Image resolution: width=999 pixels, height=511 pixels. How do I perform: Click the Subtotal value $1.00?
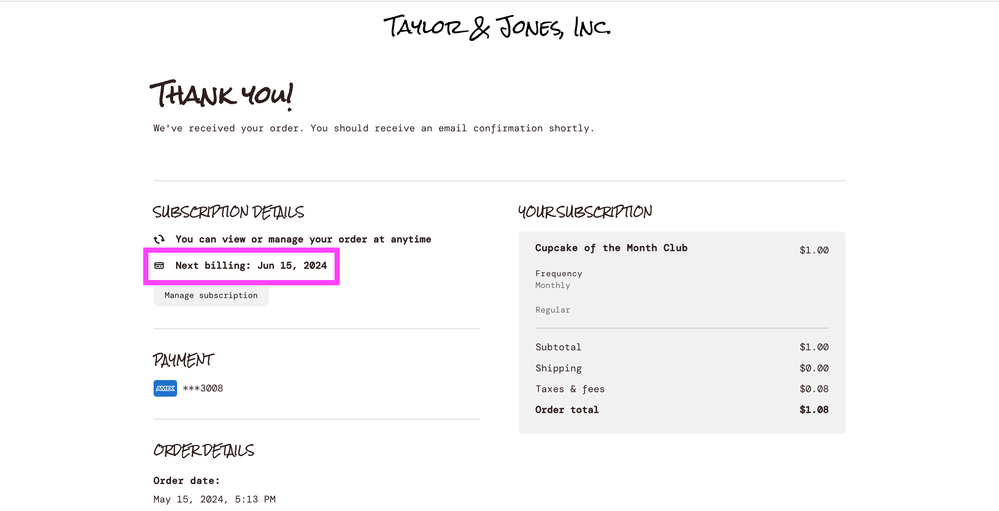click(814, 347)
